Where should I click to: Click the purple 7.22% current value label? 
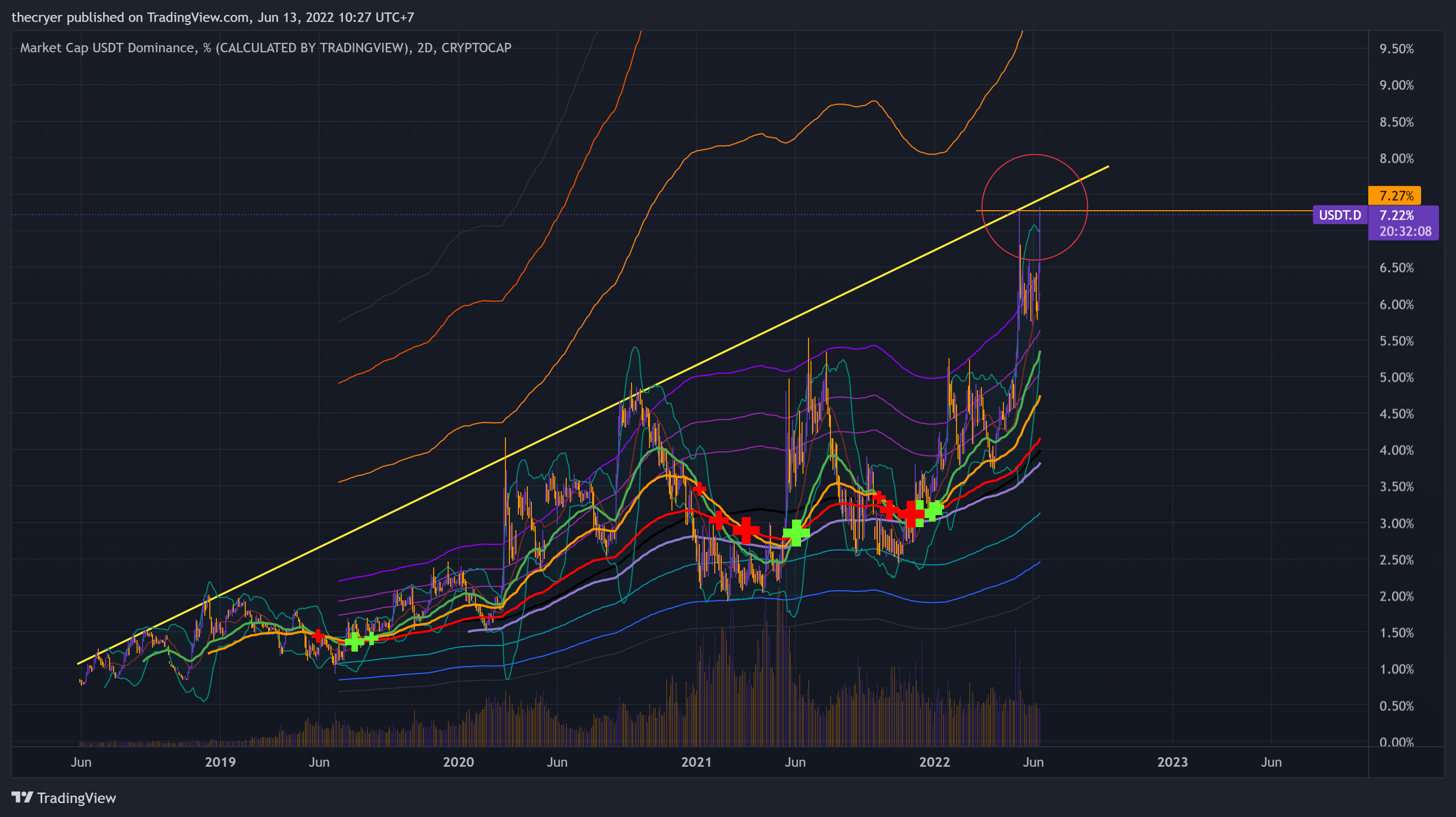click(1396, 215)
